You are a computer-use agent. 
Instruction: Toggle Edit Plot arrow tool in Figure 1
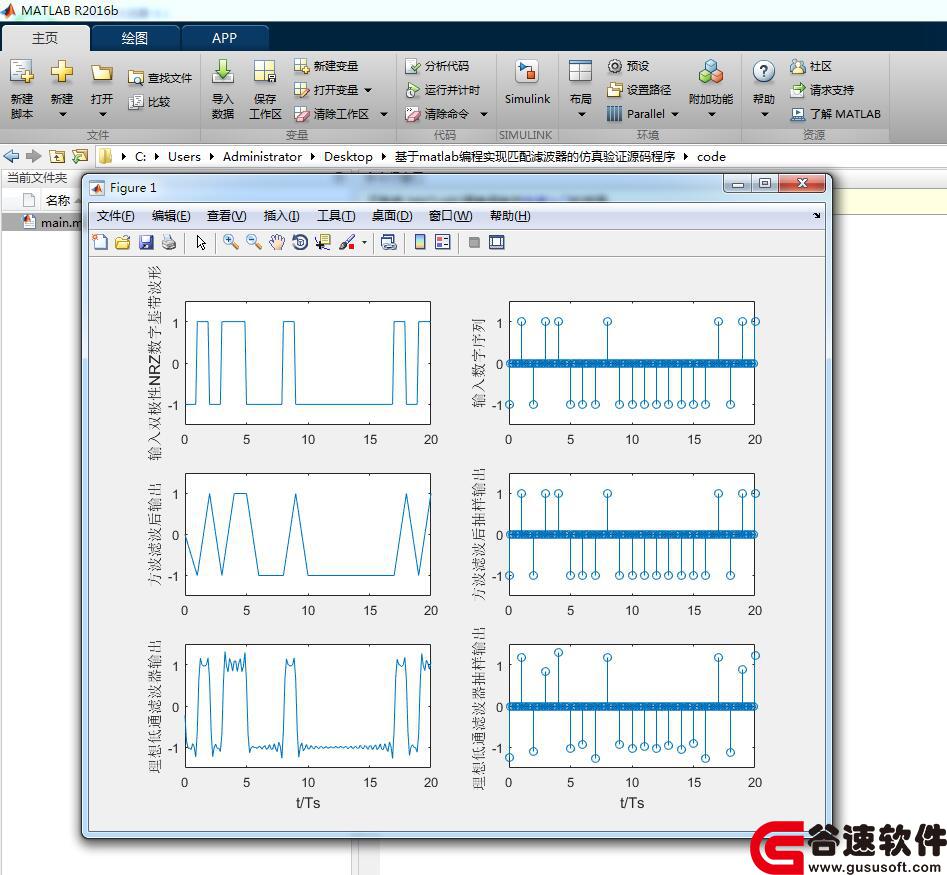coord(201,243)
